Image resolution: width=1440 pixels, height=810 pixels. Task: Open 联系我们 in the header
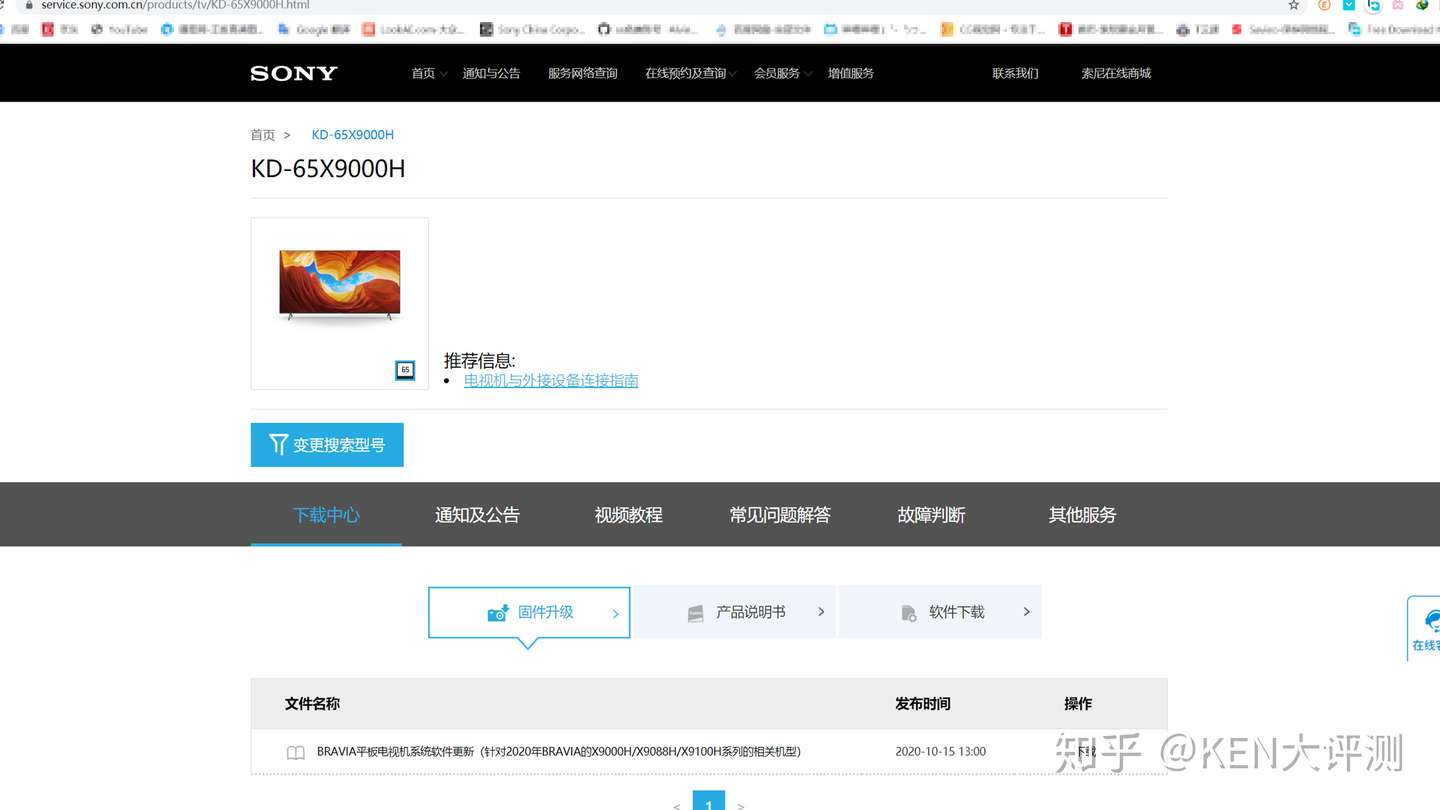1015,73
